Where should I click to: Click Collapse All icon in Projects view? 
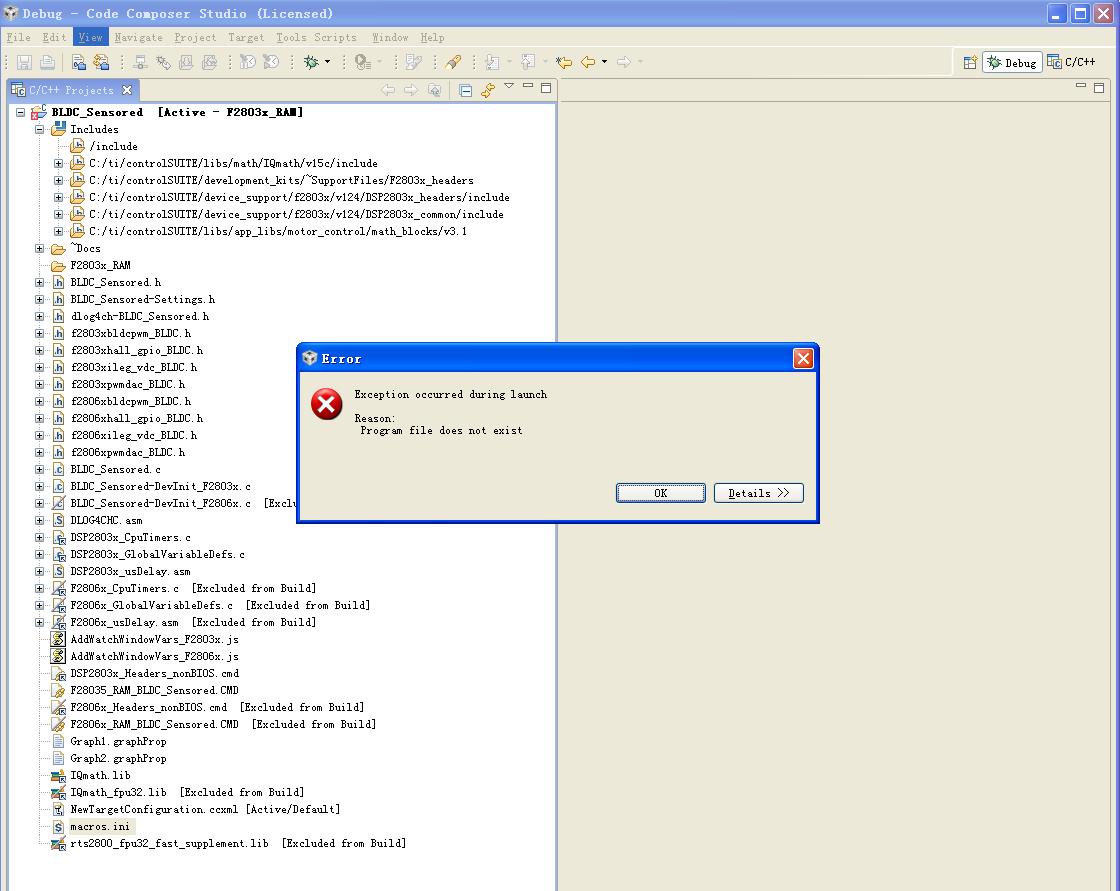point(466,90)
